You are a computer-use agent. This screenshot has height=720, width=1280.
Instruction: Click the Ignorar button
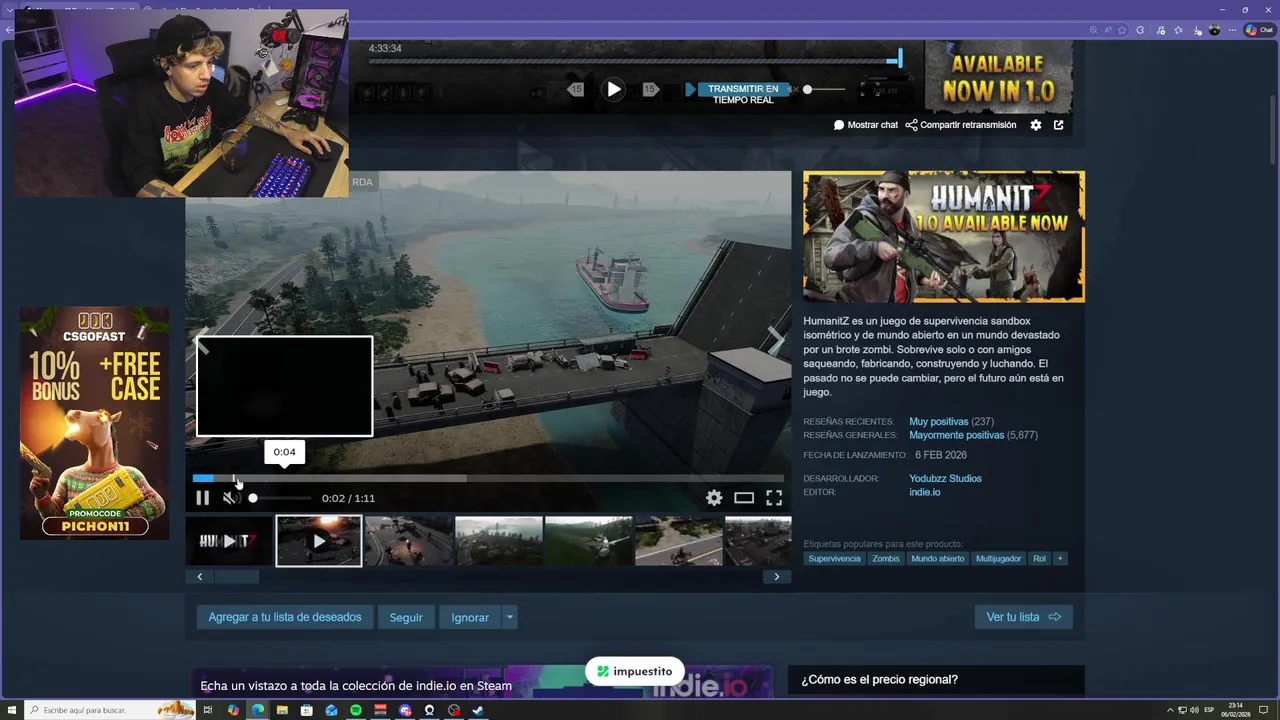click(470, 617)
